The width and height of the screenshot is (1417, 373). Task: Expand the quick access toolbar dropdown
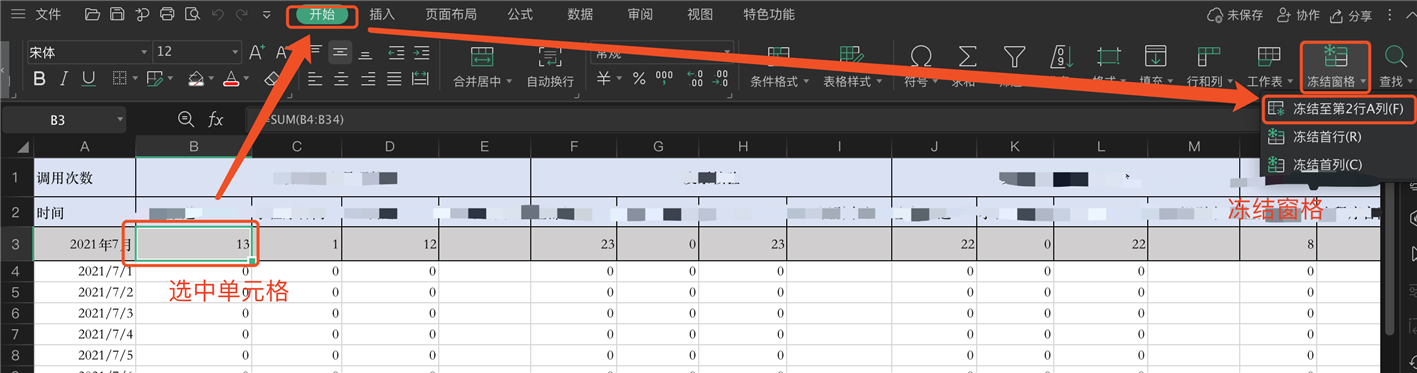tap(266, 15)
